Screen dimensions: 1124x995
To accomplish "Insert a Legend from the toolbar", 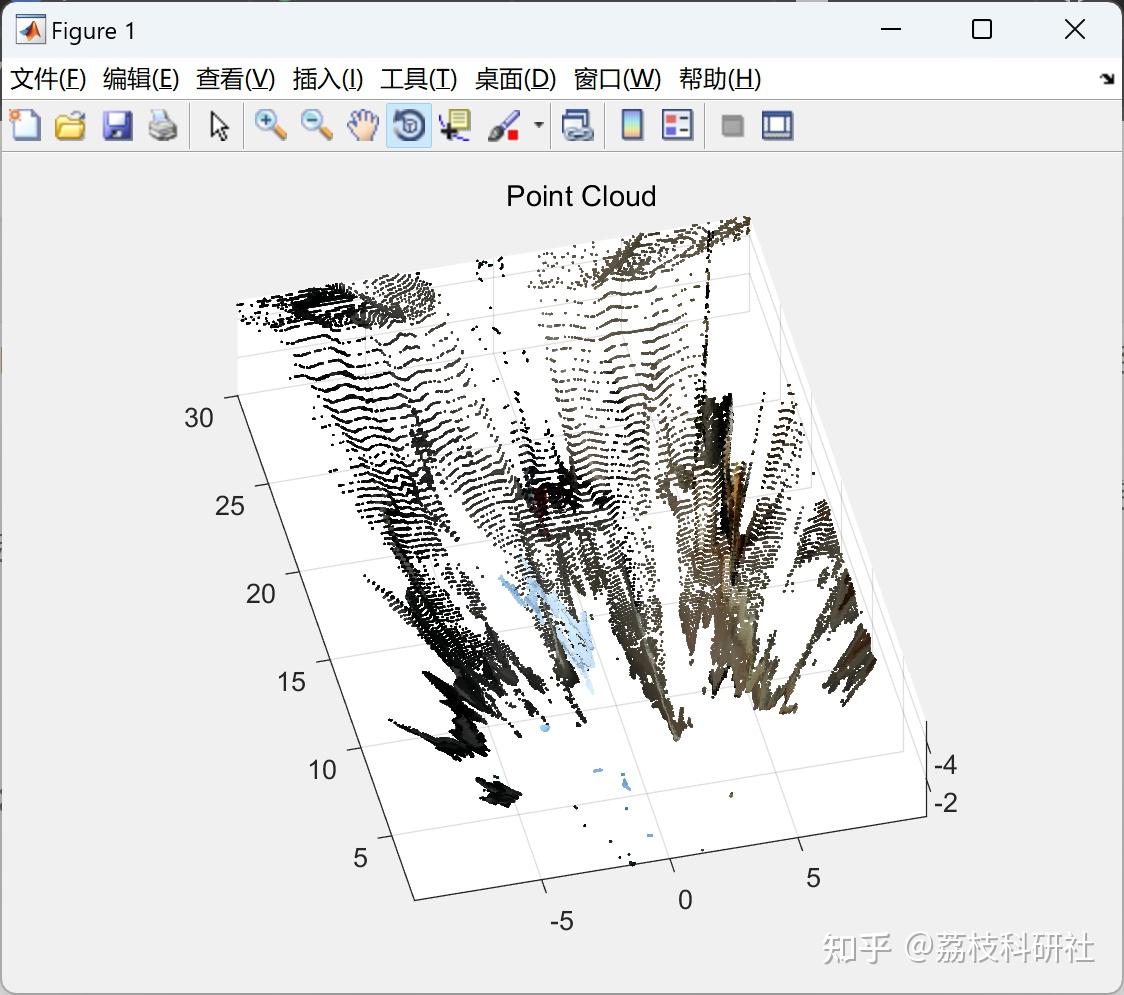I will click(x=677, y=125).
